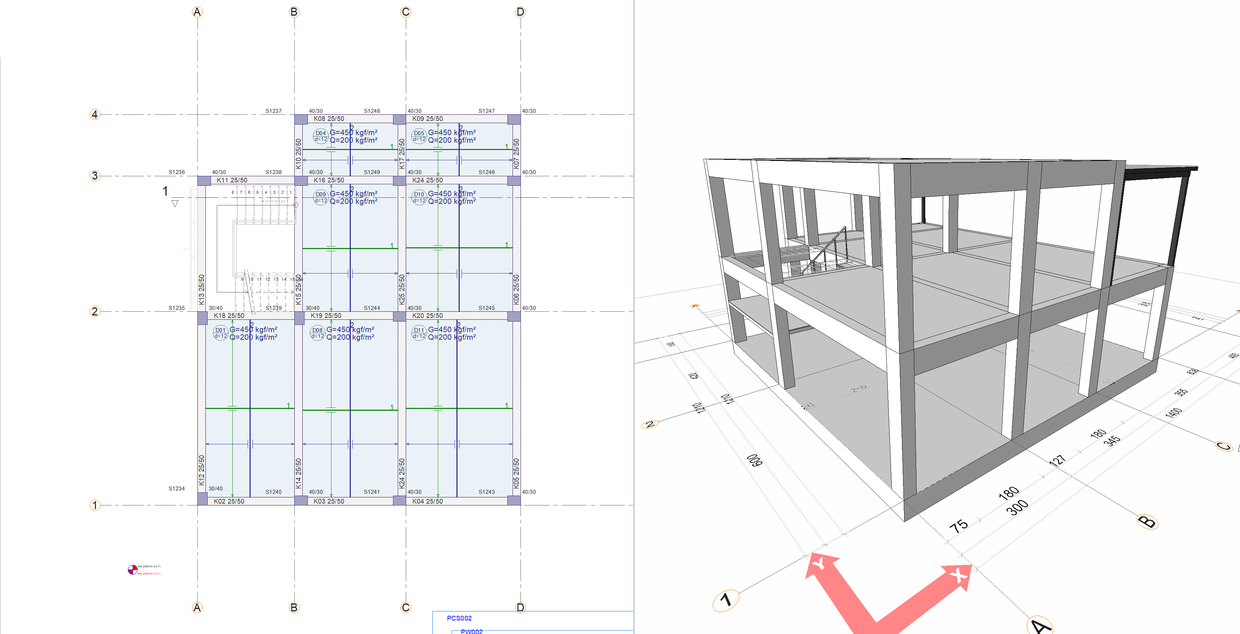This screenshot has height=634, width=1240.
Task: Click grid bubble B in the 3D view
Action: (x=1147, y=520)
